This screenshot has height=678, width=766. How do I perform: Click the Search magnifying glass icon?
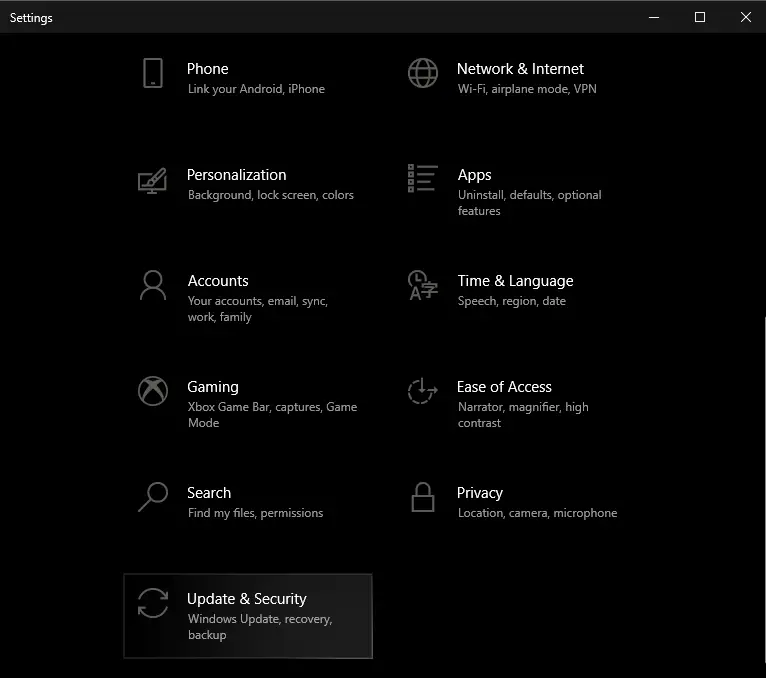pos(153,497)
